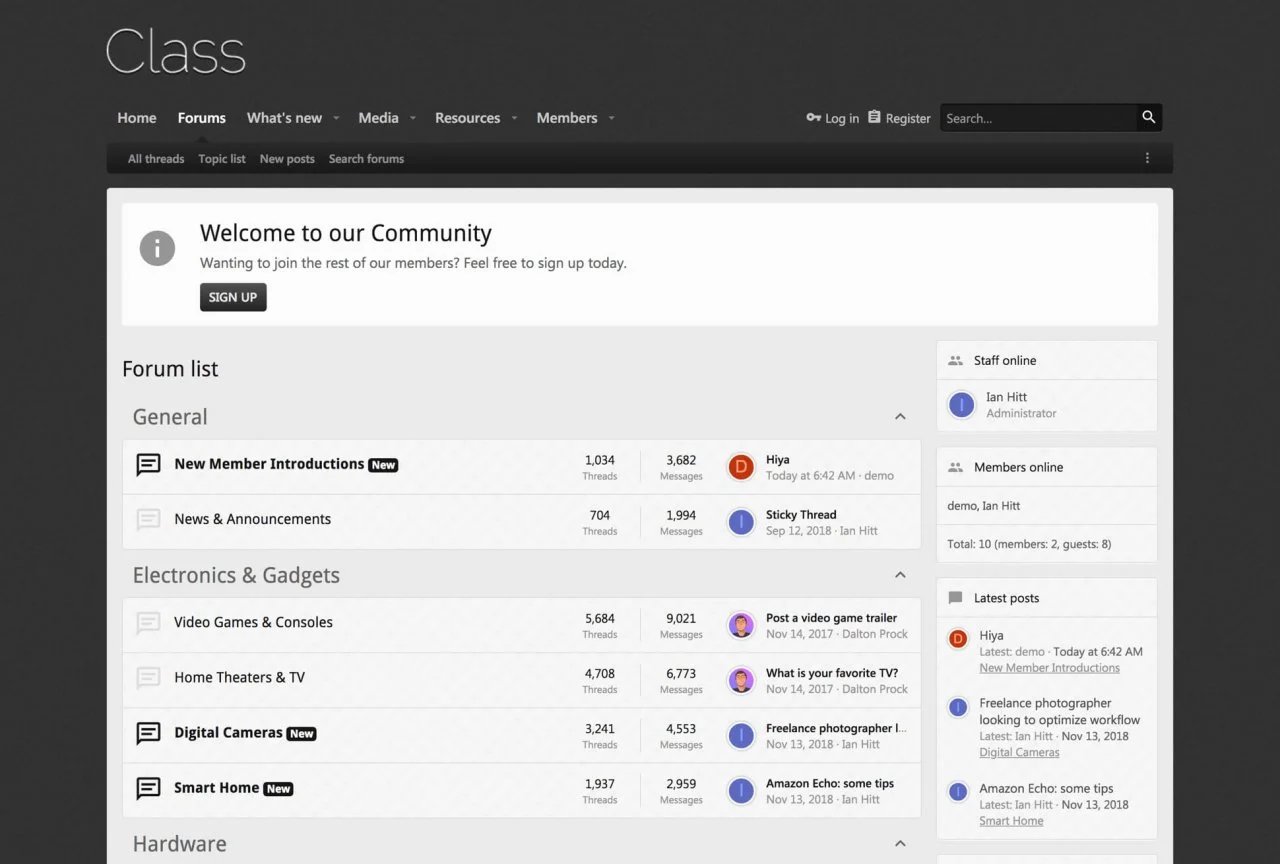Click Dalton Prock's avatar in Video Games row
This screenshot has width=1280, height=864.
click(741, 625)
